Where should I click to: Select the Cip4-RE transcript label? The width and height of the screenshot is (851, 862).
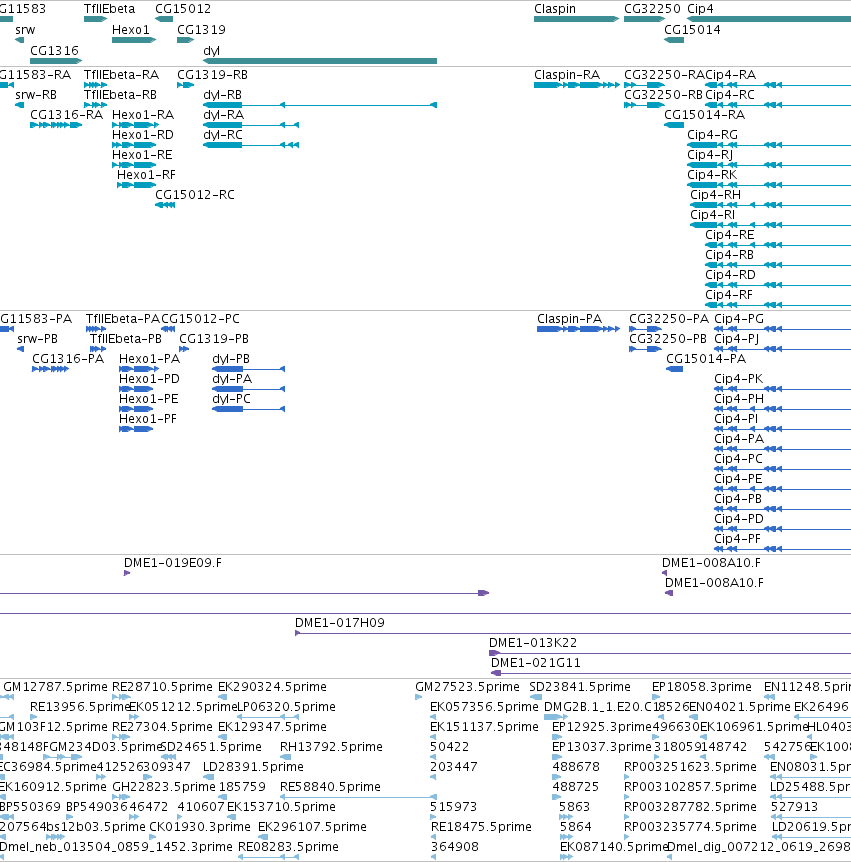(730, 235)
